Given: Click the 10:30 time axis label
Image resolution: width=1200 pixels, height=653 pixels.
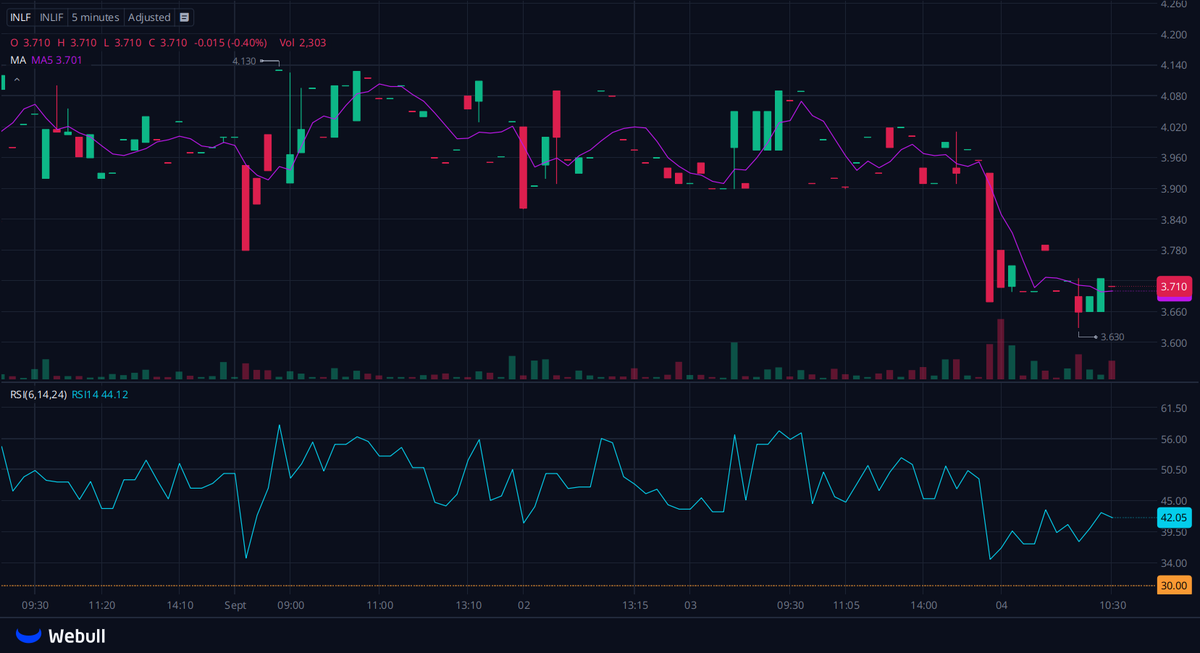Looking at the screenshot, I should 1113,605.
